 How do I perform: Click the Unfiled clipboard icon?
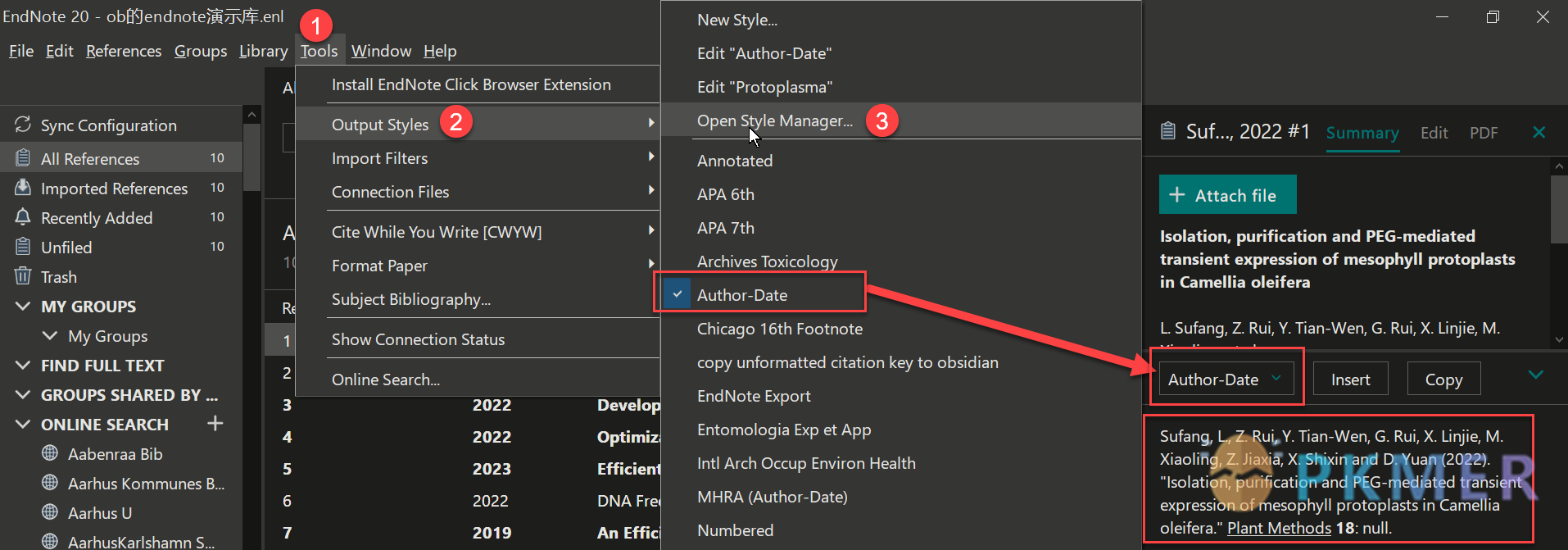click(x=23, y=247)
